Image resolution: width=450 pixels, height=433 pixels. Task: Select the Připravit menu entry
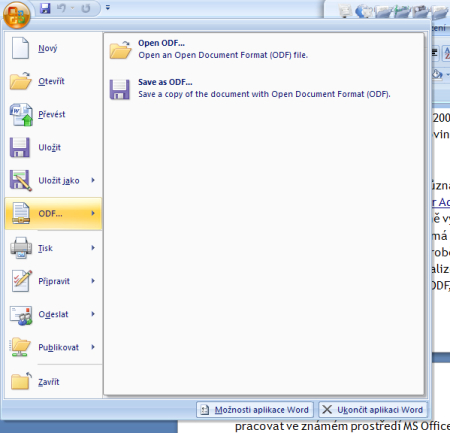(53, 281)
